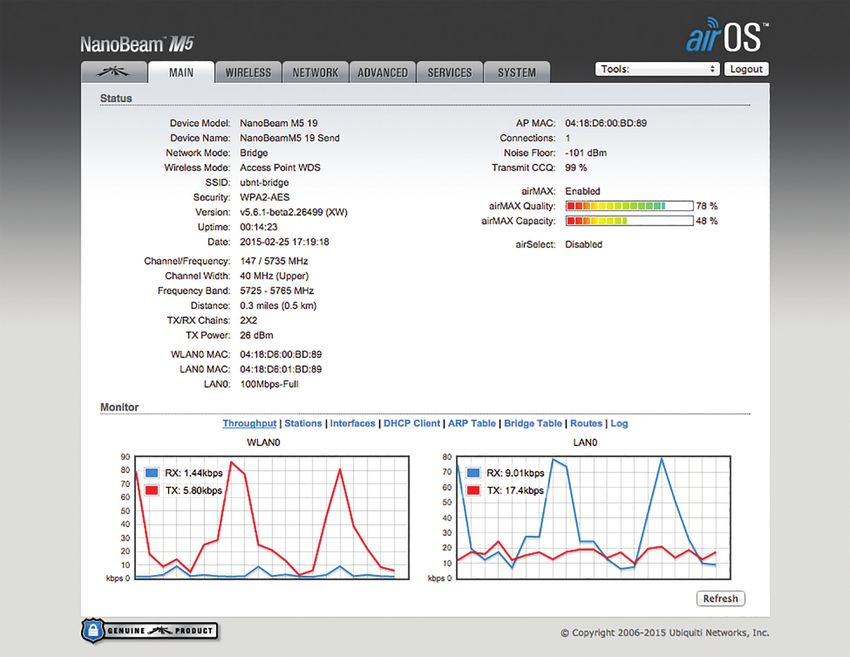Open the Throughput monitor link
850x657 pixels.
click(x=249, y=423)
